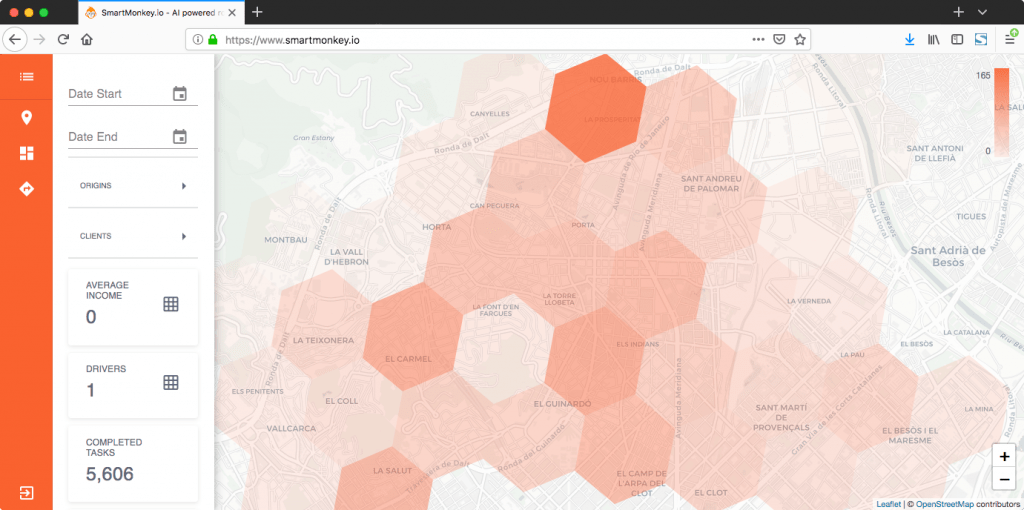The height and width of the screenshot is (510, 1024).
Task: Click the El Guinardó map label
Action: click(562, 404)
